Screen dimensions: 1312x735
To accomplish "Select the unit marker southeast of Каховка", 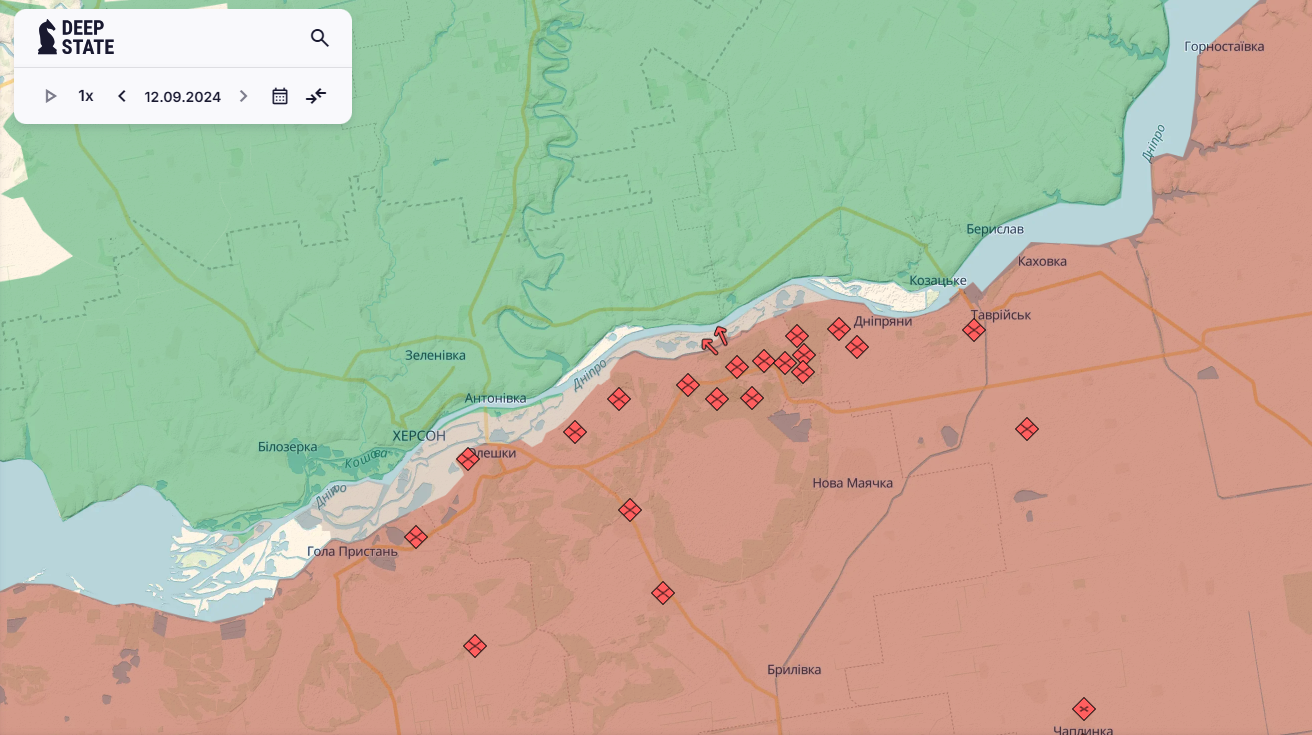I will (x=1027, y=429).
